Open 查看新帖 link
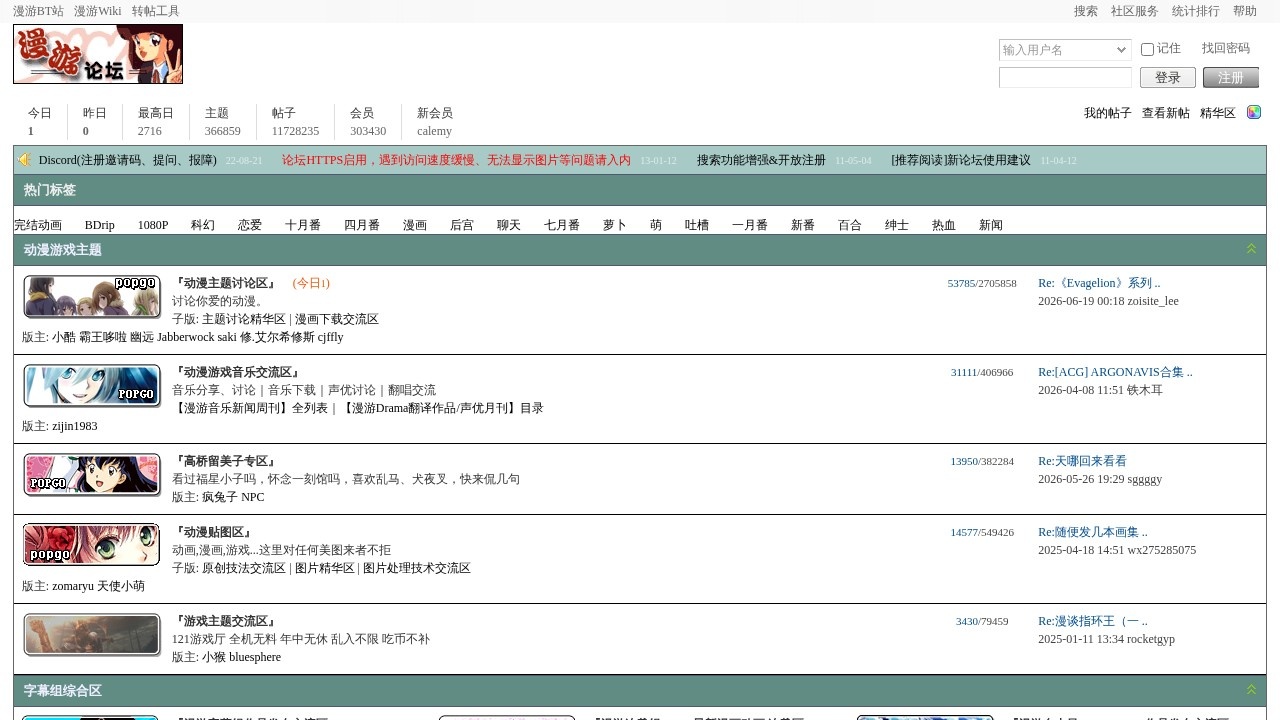Screen dimensions: 1280x720 click(1166, 113)
